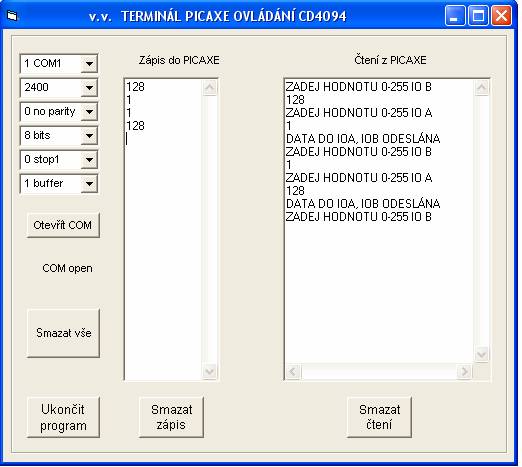Click up arrow of the Čtení vertical scrollbar
522x467 pixels.
pyautogui.click(x=481, y=88)
